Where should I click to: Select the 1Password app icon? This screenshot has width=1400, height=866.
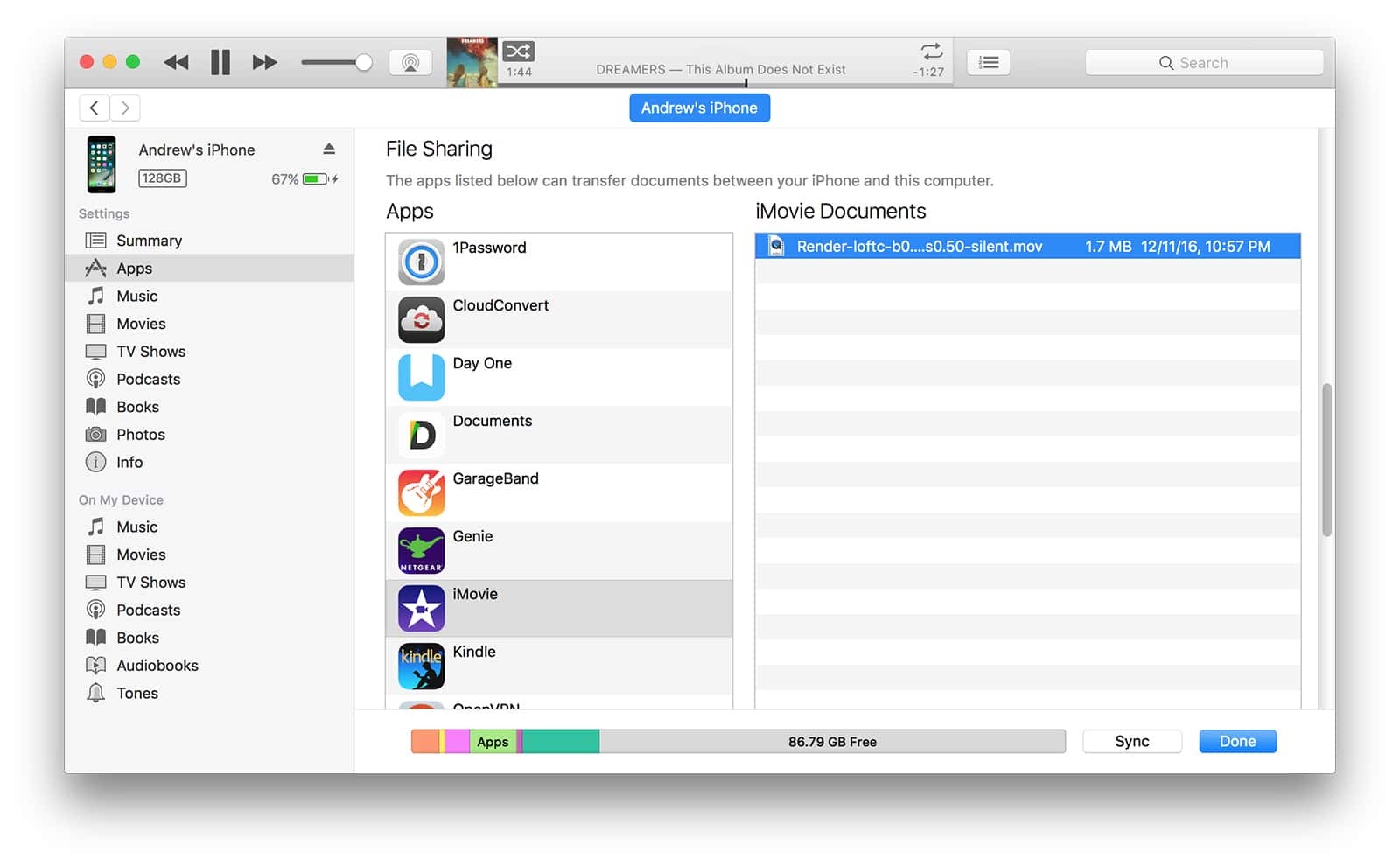point(421,262)
